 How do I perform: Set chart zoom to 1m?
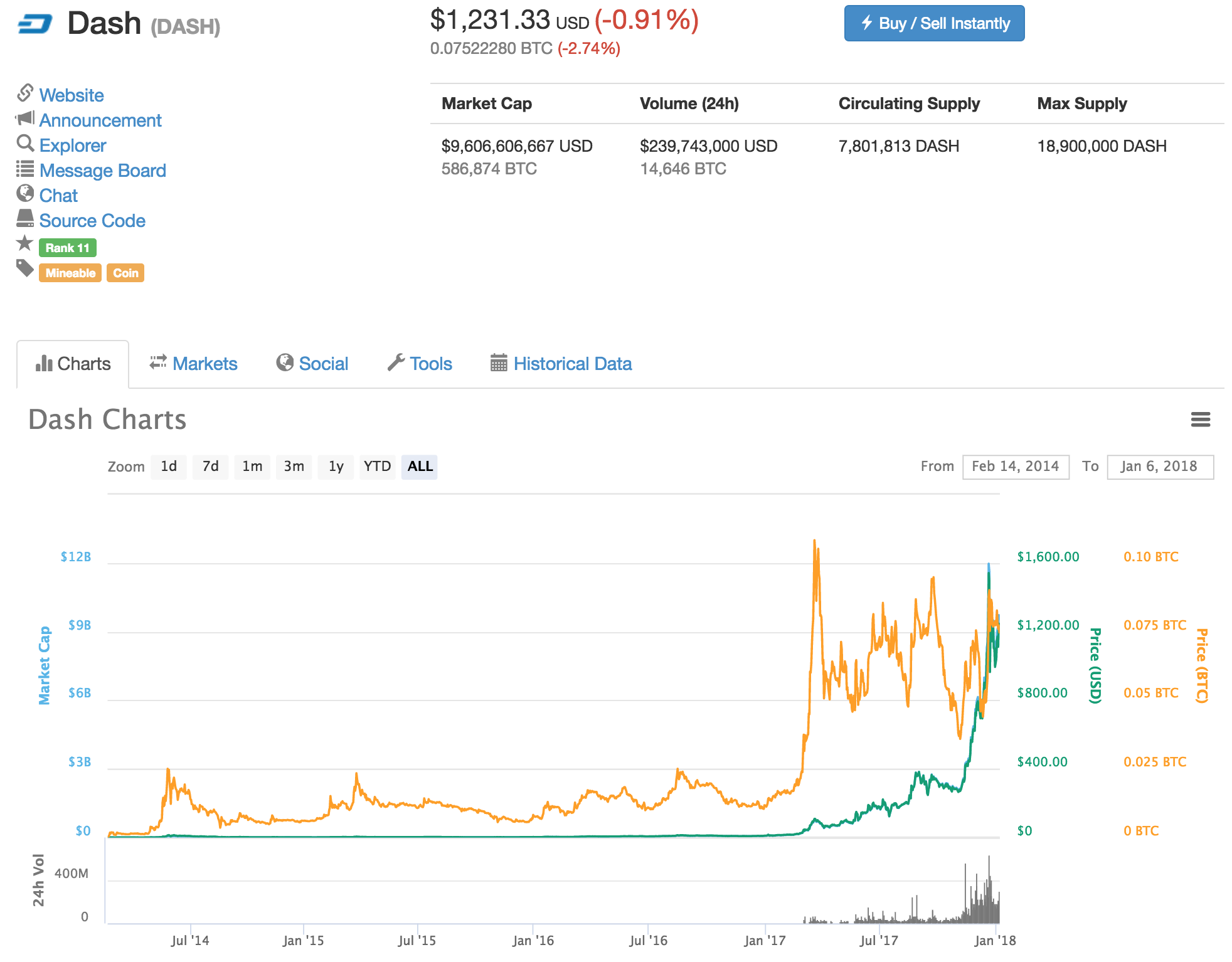coord(252,467)
